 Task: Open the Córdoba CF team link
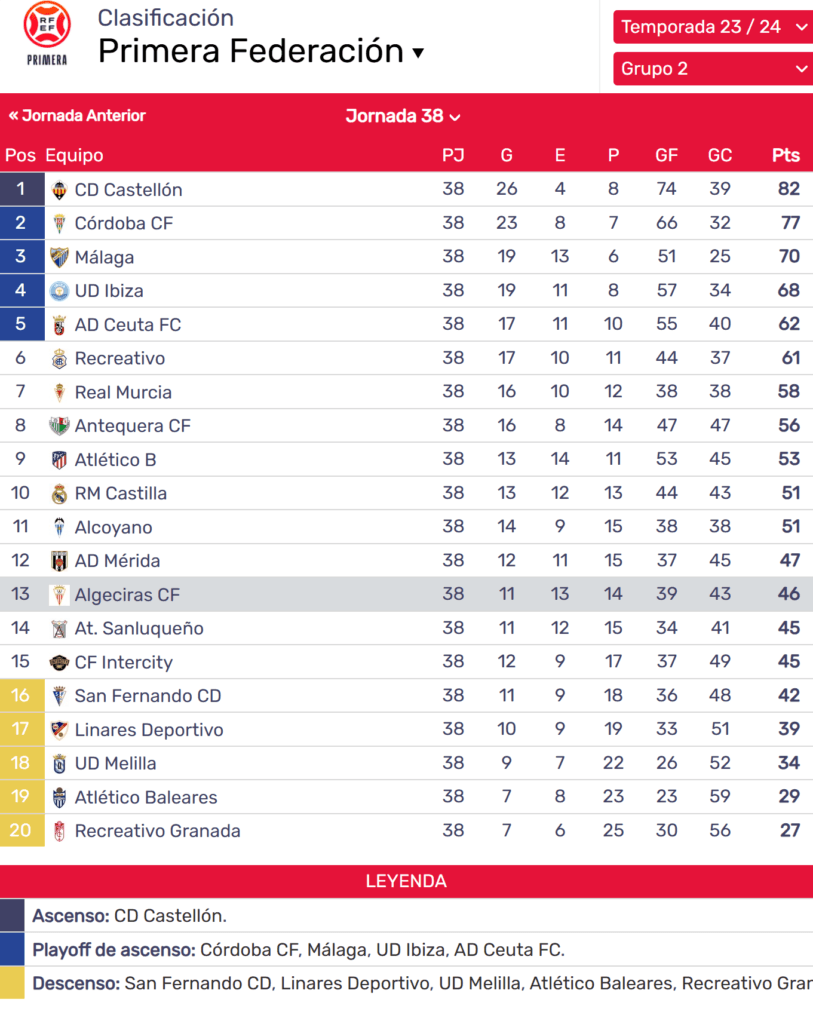(123, 223)
